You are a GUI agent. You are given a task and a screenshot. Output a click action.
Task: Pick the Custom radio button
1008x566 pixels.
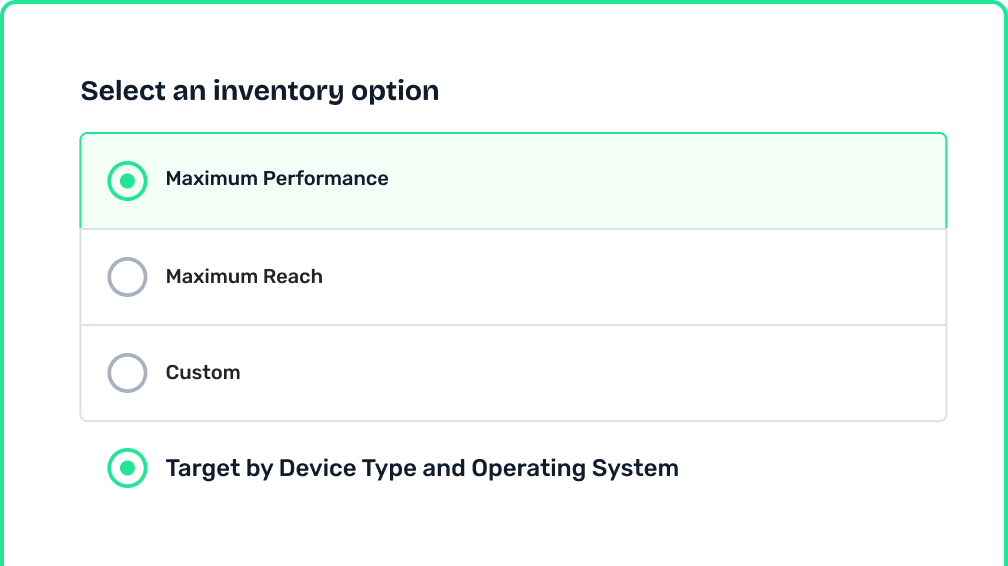point(127,373)
